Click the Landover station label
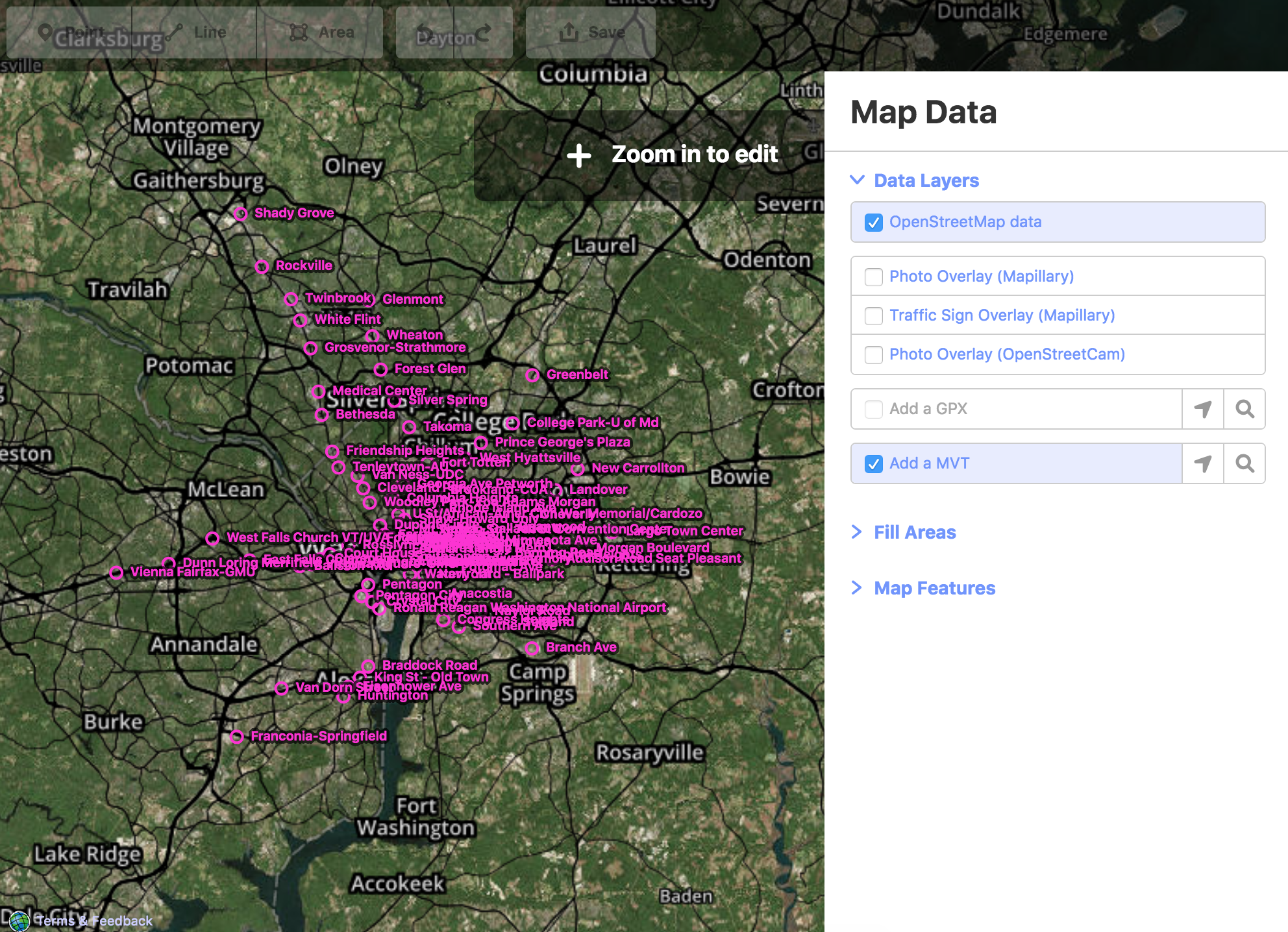The height and width of the screenshot is (932, 1288). pyautogui.click(x=599, y=489)
